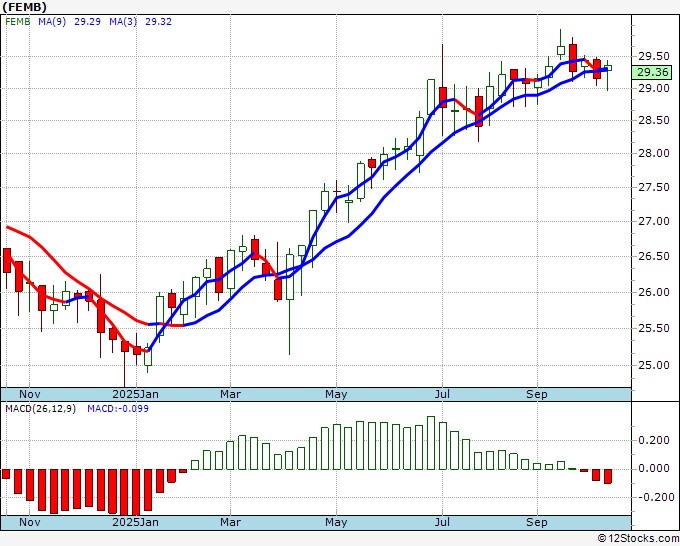680x546 pixels.
Task: Click the 29.00 price axis label
Action: (653, 88)
